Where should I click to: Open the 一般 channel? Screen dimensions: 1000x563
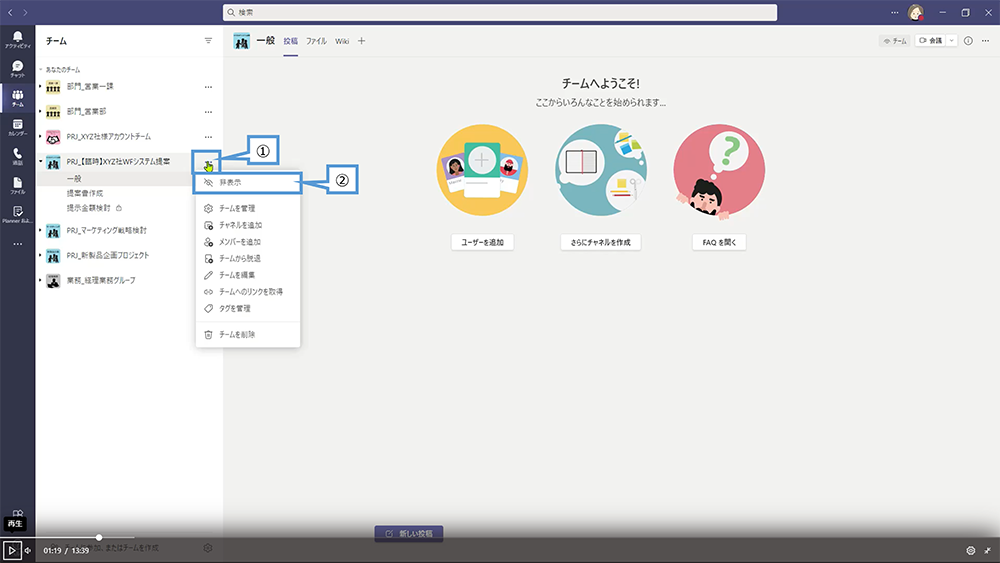coord(75,179)
